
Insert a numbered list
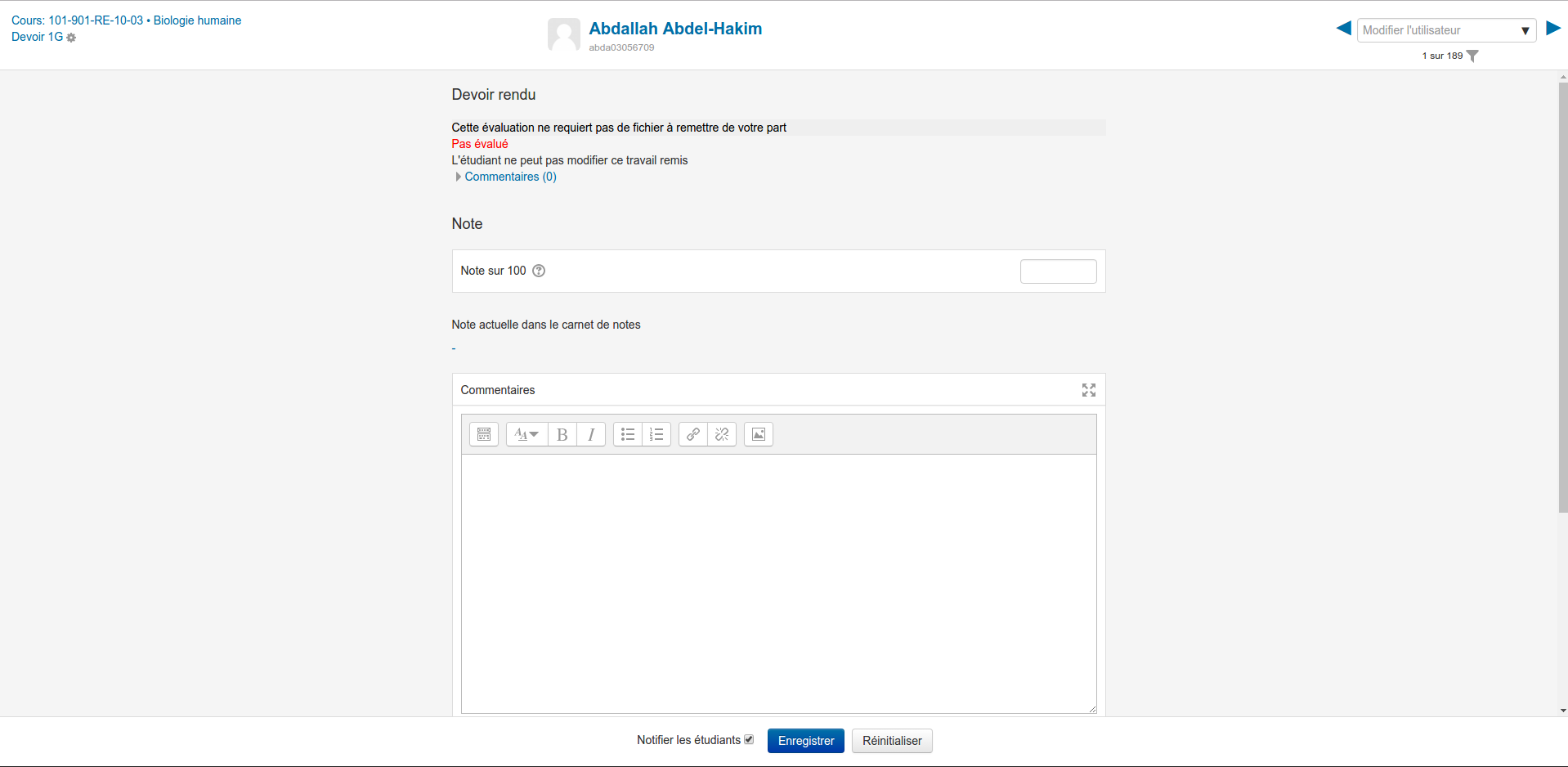coord(656,434)
